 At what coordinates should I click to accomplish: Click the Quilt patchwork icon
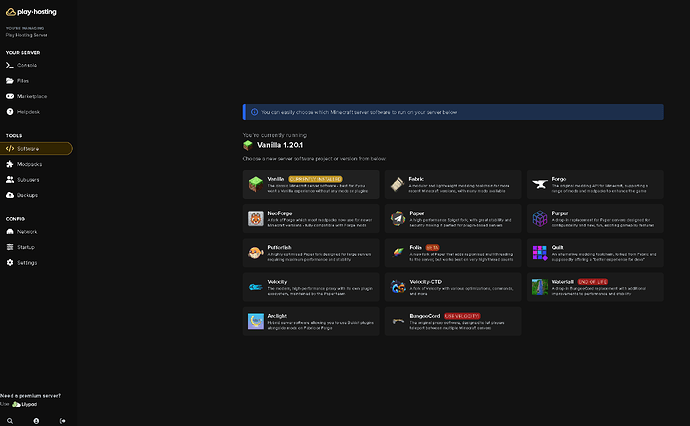point(540,253)
